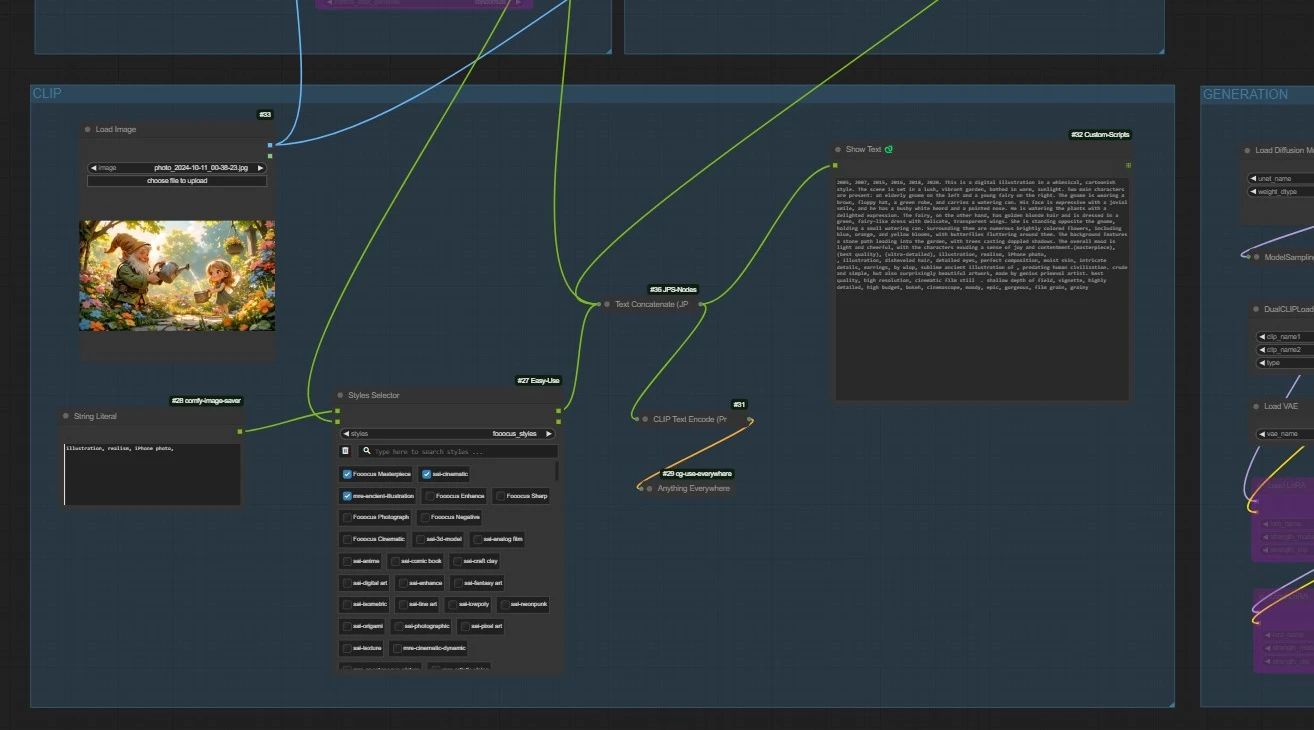The height and width of the screenshot is (730, 1314).
Task: Click the gnome and fairy image preview
Action: (x=177, y=276)
